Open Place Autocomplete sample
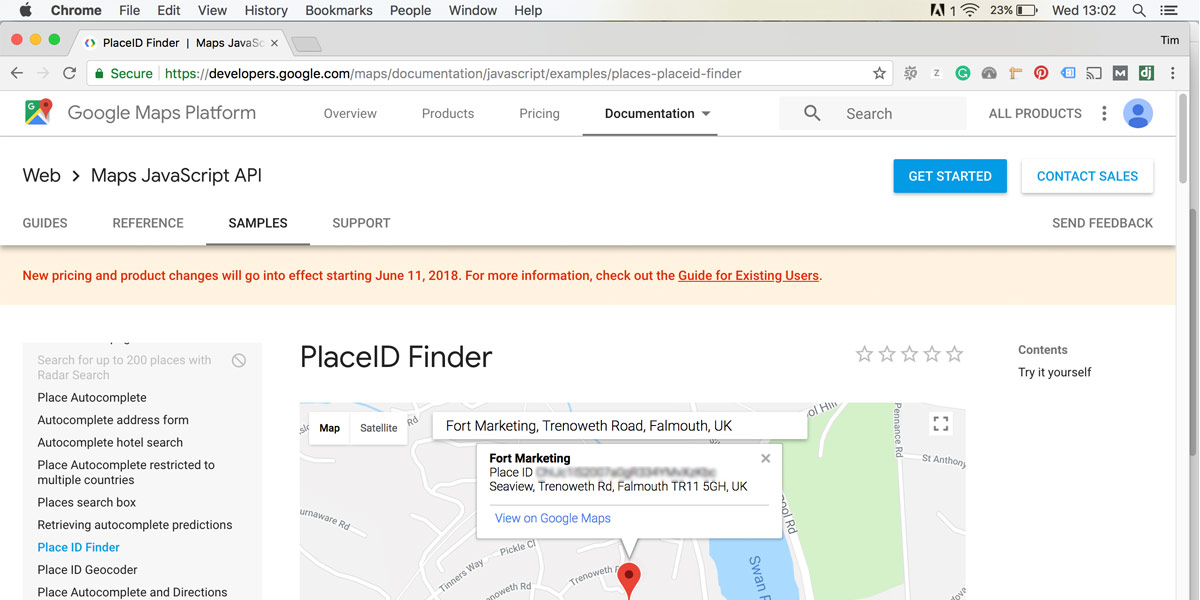The width and height of the screenshot is (1200, 600). [x=92, y=397]
